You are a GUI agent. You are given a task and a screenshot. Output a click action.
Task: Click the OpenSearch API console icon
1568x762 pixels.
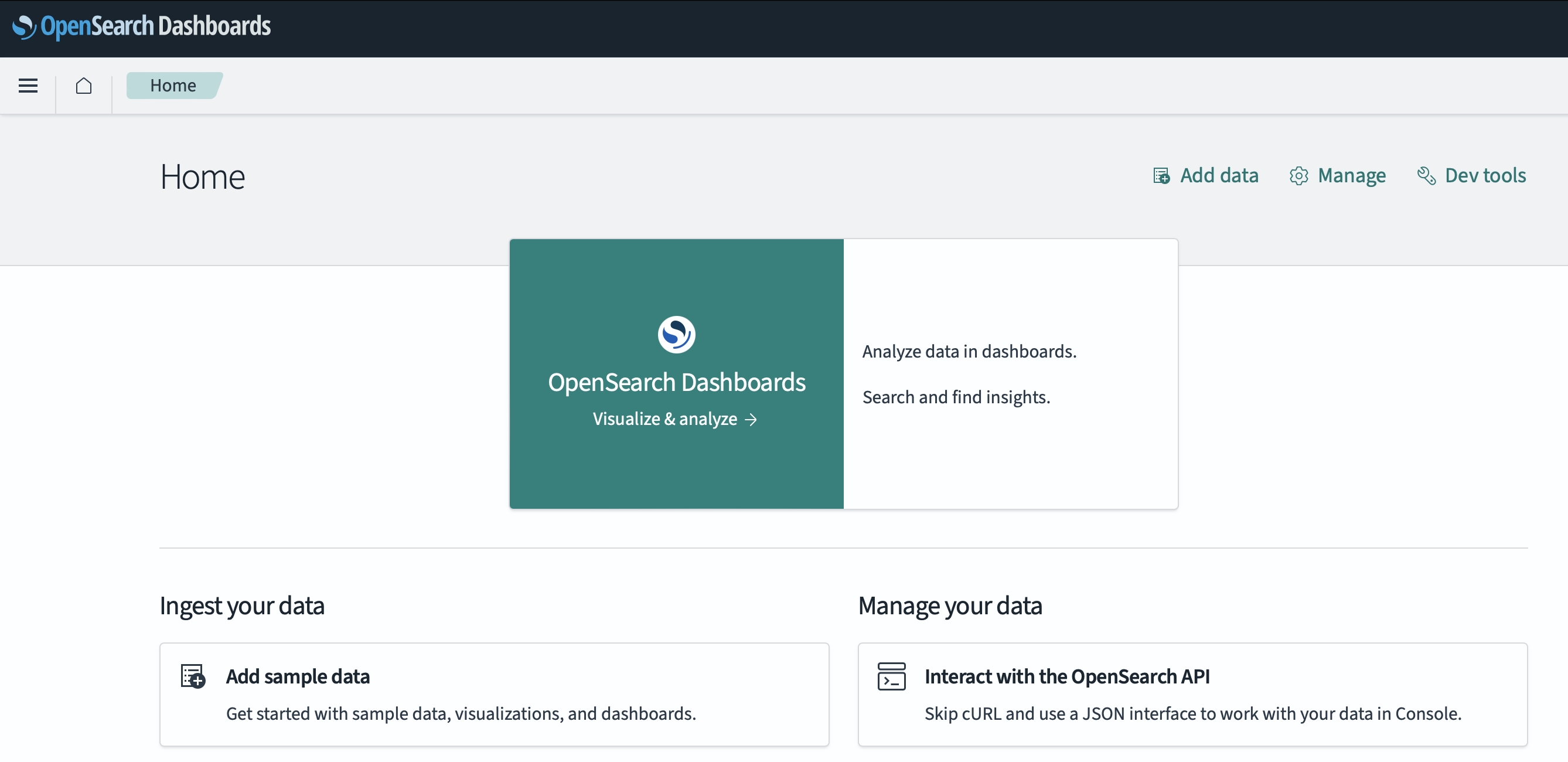pos(891,676)
